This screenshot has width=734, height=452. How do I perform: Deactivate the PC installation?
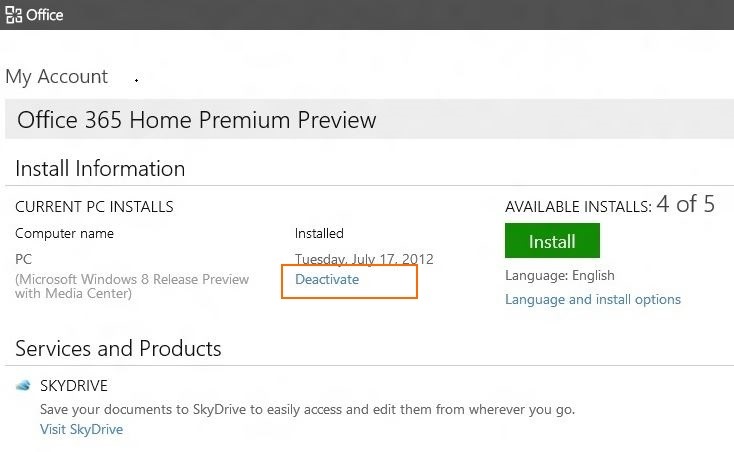pos(327,279)
